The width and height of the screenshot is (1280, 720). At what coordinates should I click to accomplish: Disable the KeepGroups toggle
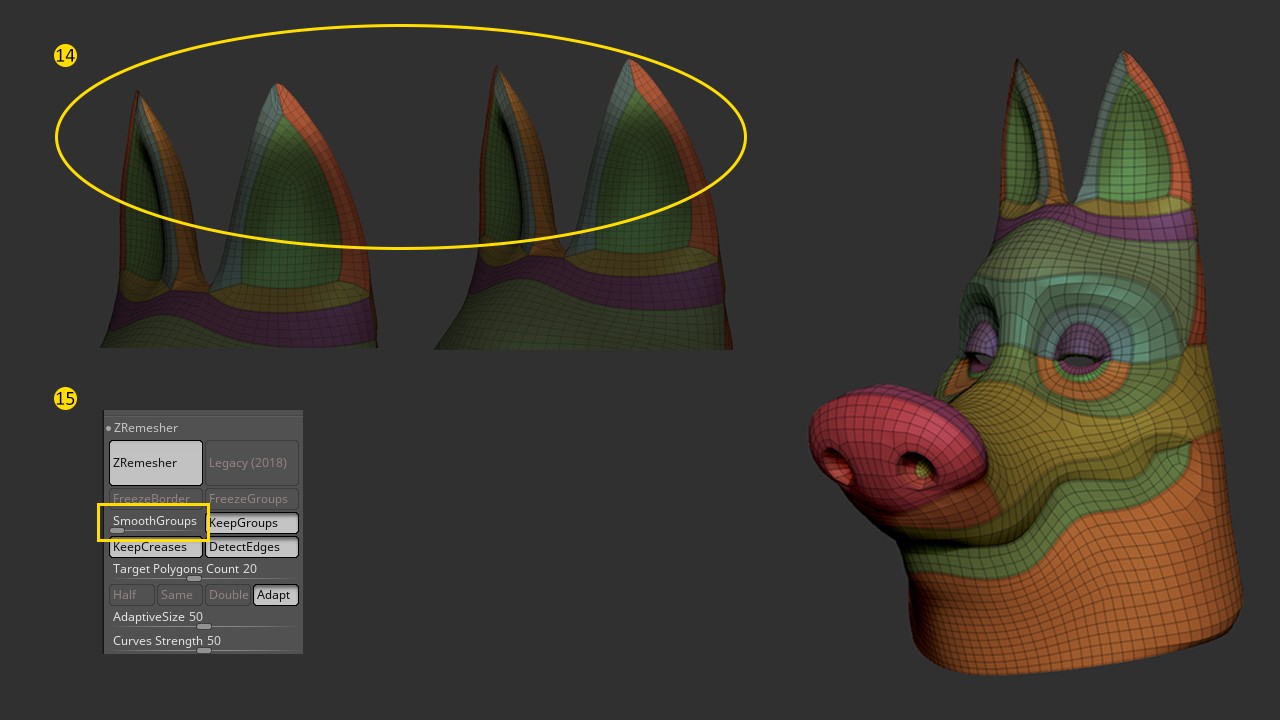pos(251,523)
